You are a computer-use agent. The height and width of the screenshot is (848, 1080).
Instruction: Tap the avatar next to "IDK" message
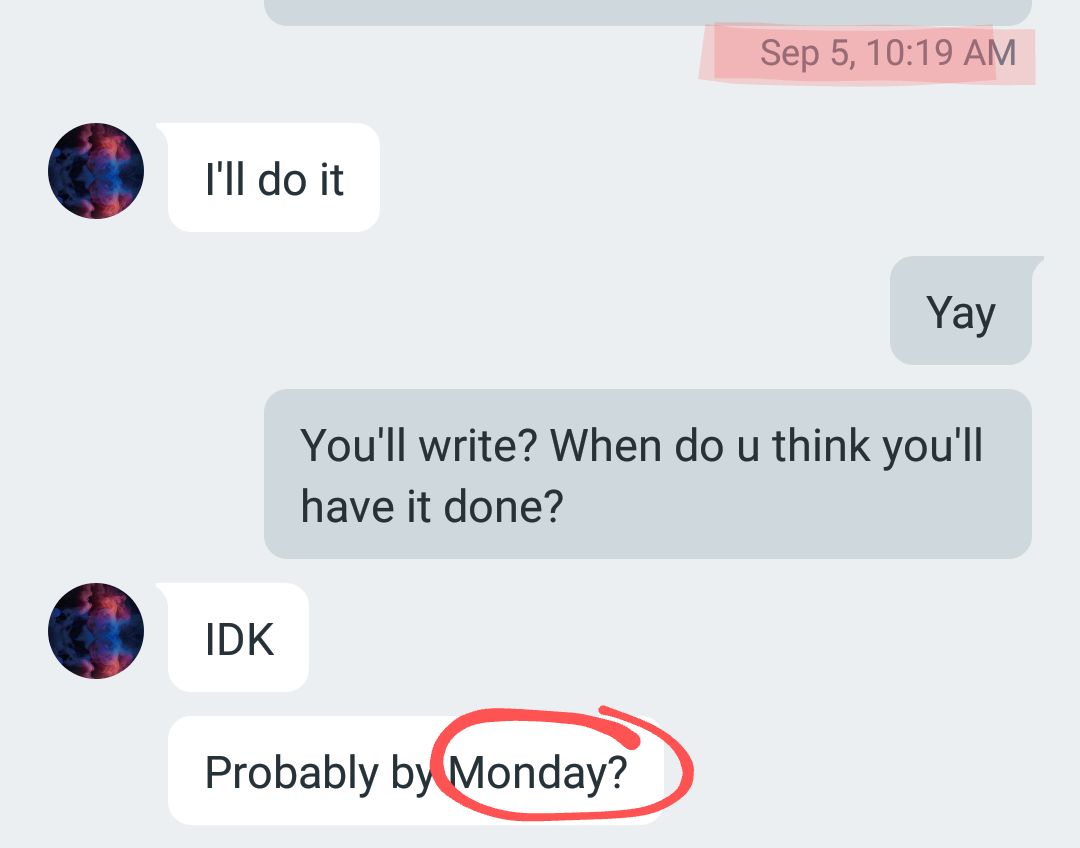pyautogui.click(x=96, y=631)
